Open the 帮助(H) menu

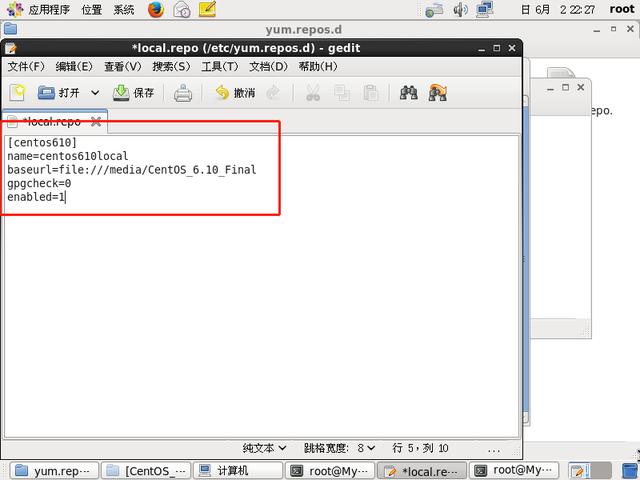tap(318, 67)
